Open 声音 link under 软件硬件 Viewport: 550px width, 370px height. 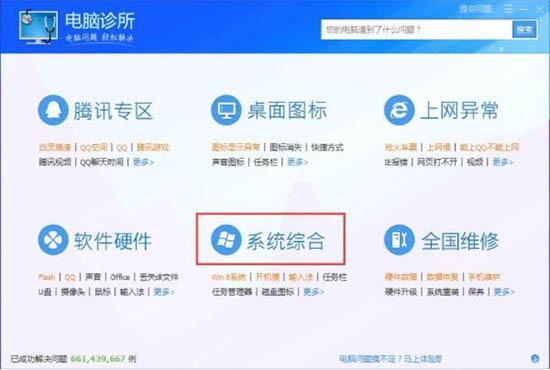click(93, 277)
